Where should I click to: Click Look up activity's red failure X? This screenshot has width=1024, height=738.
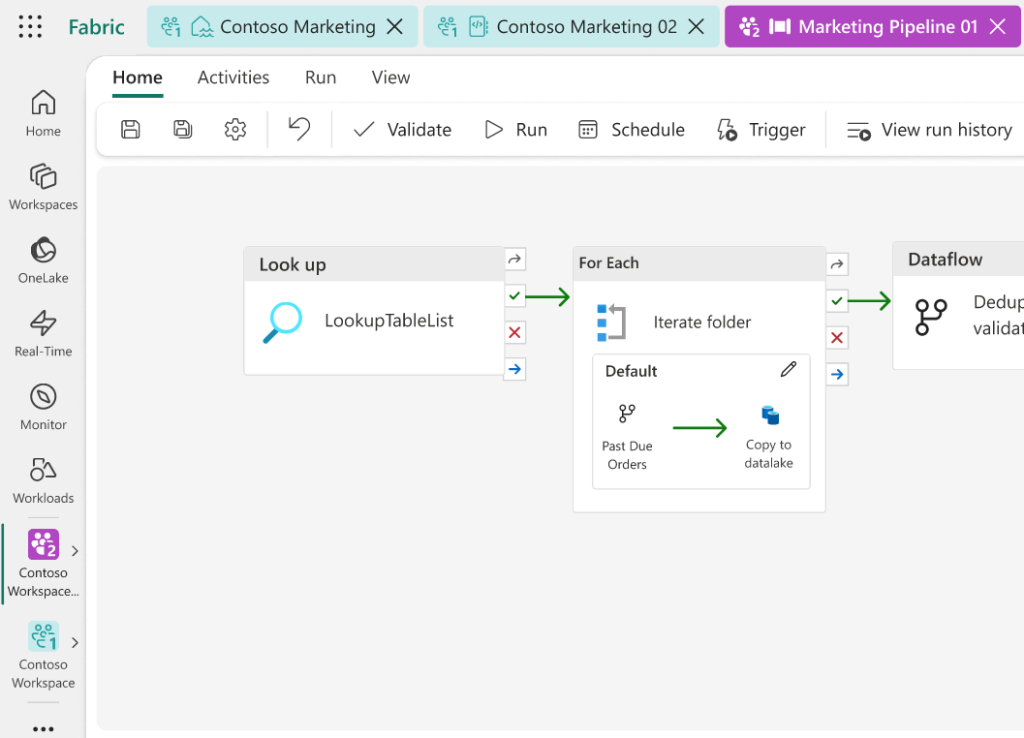pyautogui.click(x=515, y=333)
